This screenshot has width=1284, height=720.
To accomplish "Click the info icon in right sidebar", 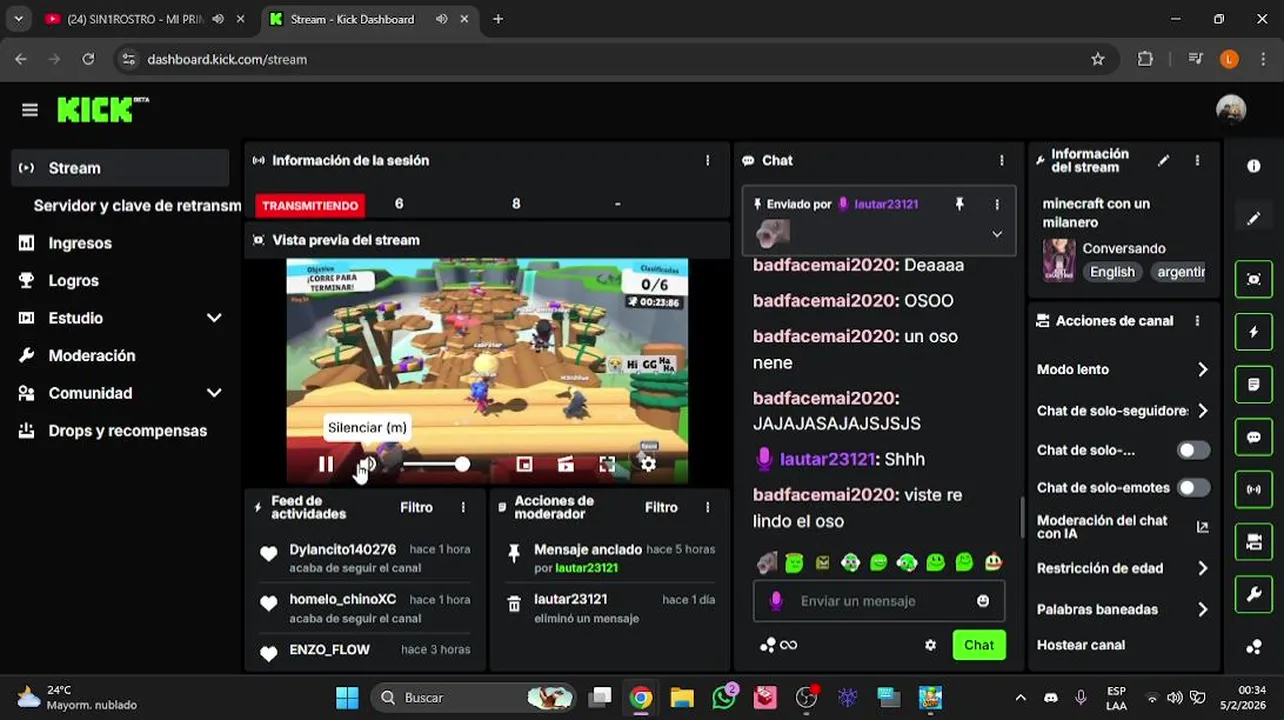I will pyautogui.click(x=1254, y=166).
